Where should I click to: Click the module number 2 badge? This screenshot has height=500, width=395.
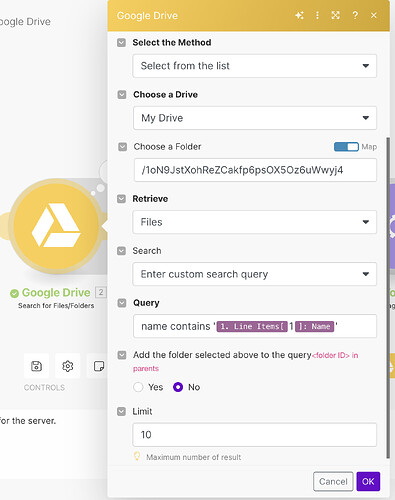pyautogui.click(x=101, y=292)
